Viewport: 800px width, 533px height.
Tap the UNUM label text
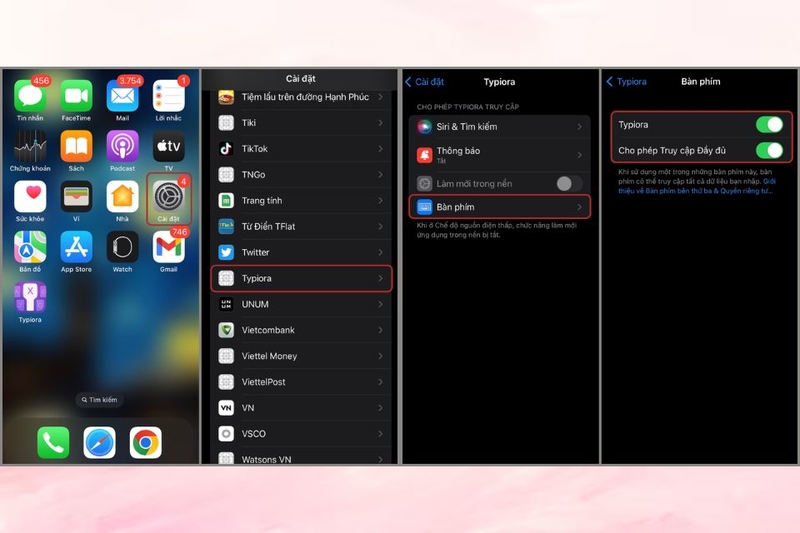(255, 304)
